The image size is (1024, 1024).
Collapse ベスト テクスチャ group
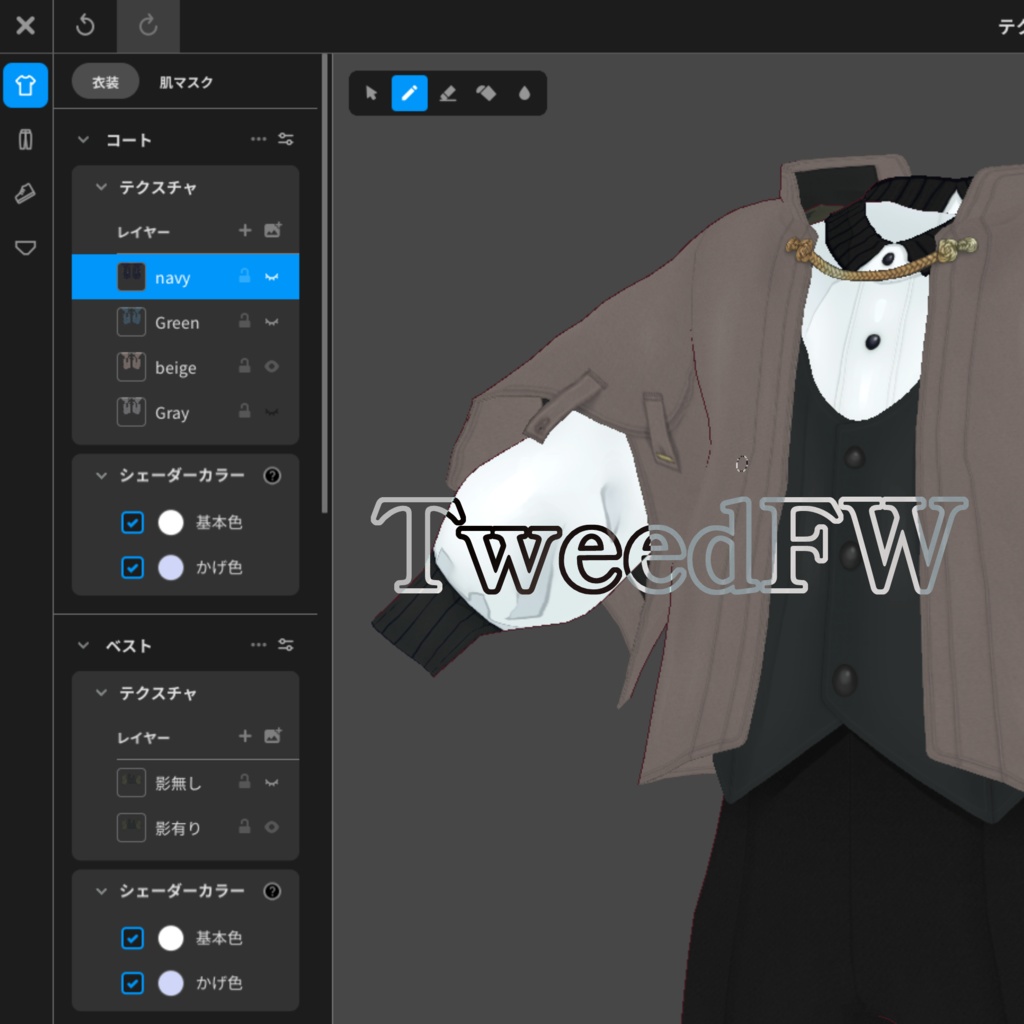tap(101, 693)
